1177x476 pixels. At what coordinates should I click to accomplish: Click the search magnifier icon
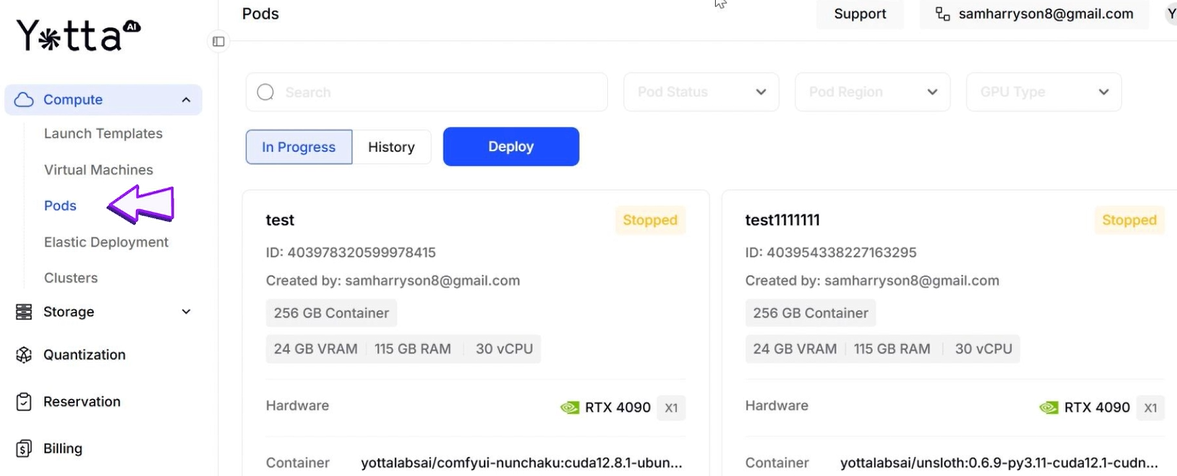coord(266,92)
